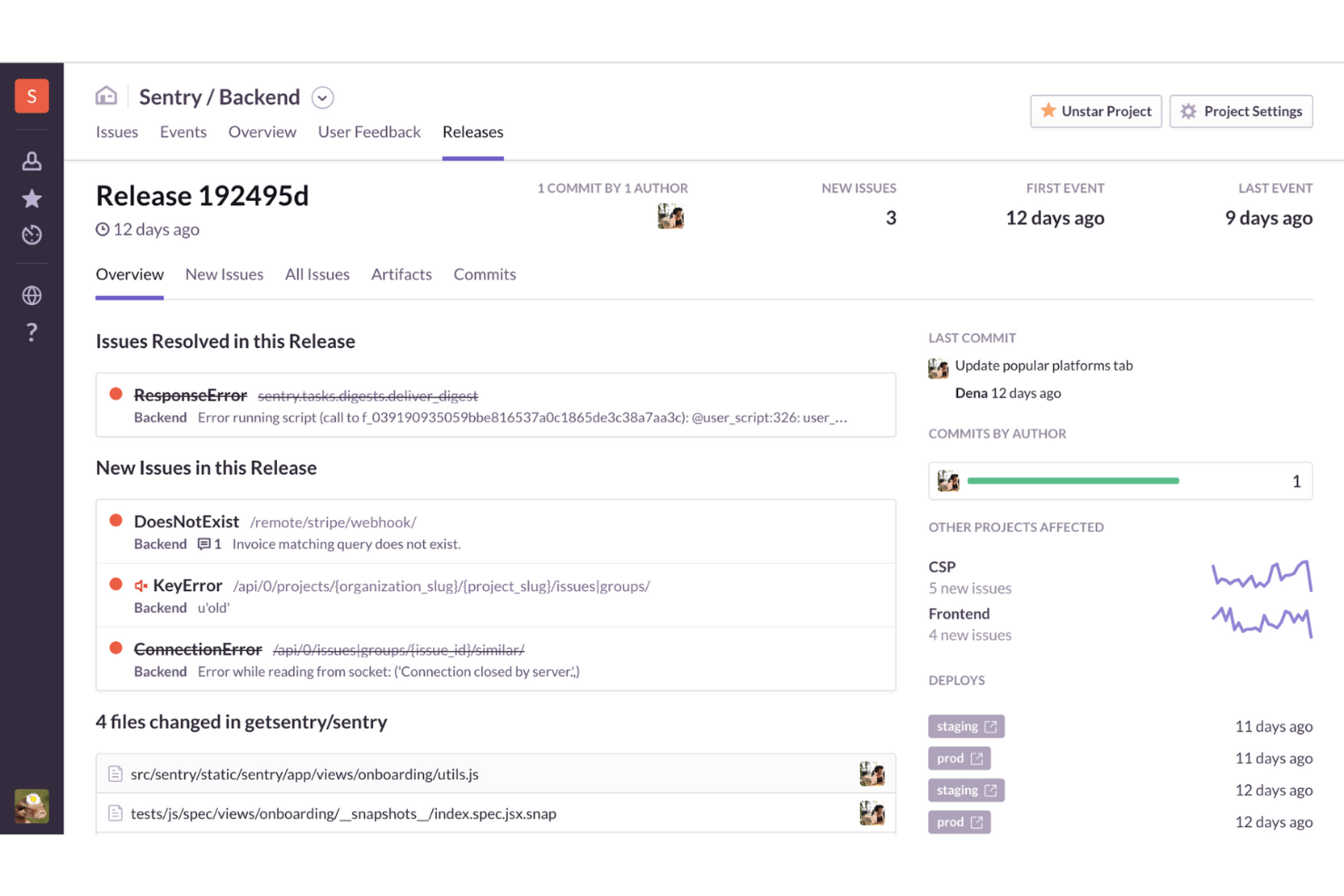Screen dimensions: 1344x896
Task: Click the avatar thumbnail at sidebar bottom
Action: (x=31, y=806)
